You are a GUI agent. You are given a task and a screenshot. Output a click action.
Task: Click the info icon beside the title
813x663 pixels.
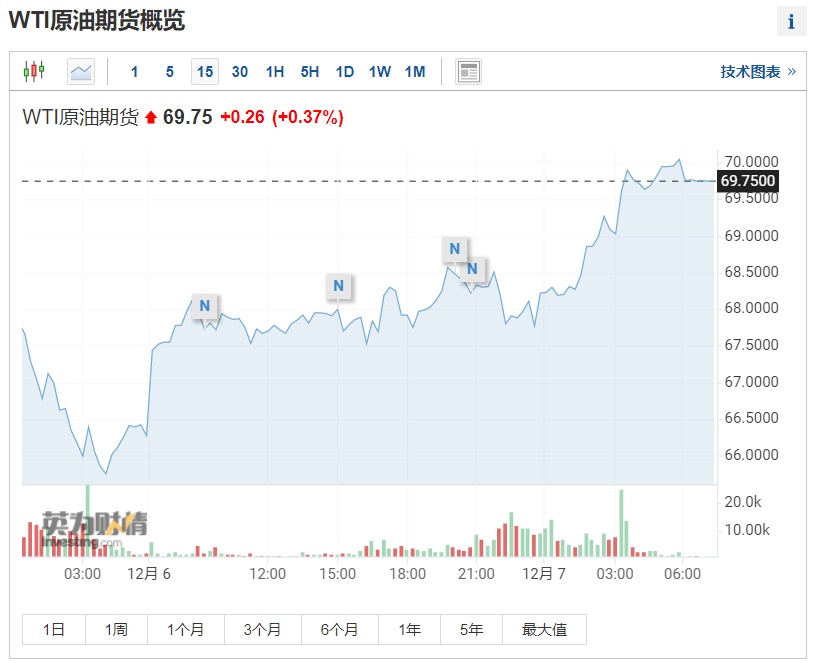[791, 22]
